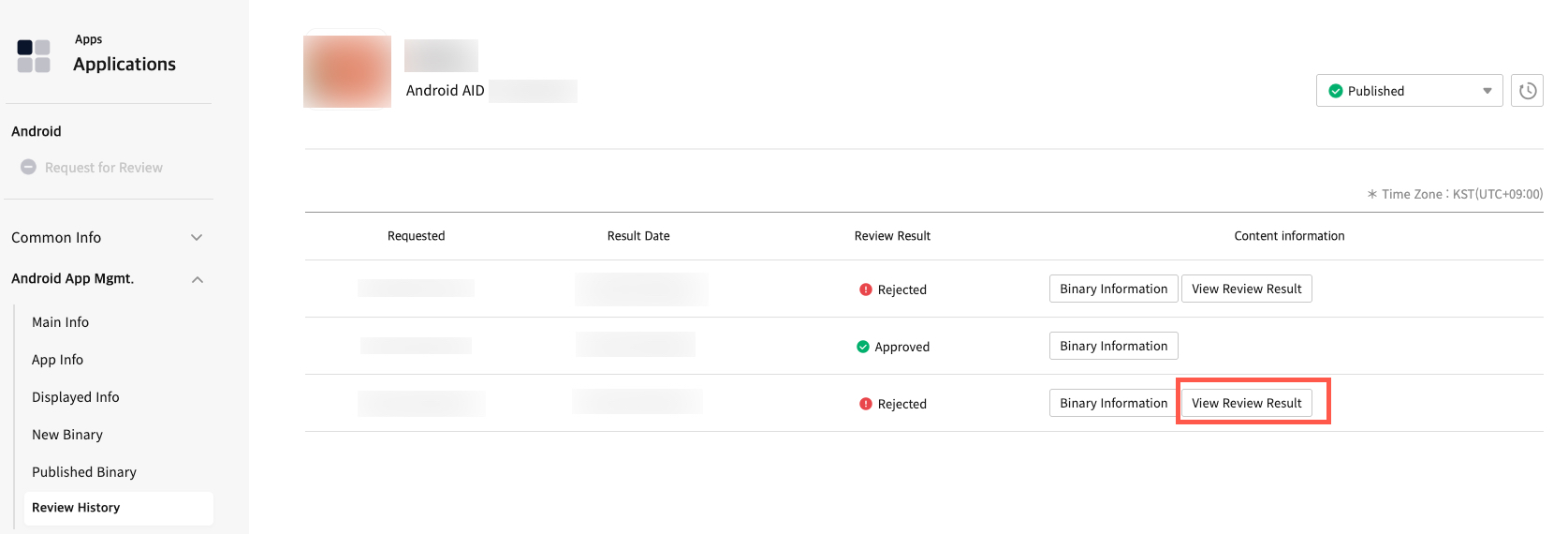
Task: Select Review History menu item
Action: click(77, 508)
